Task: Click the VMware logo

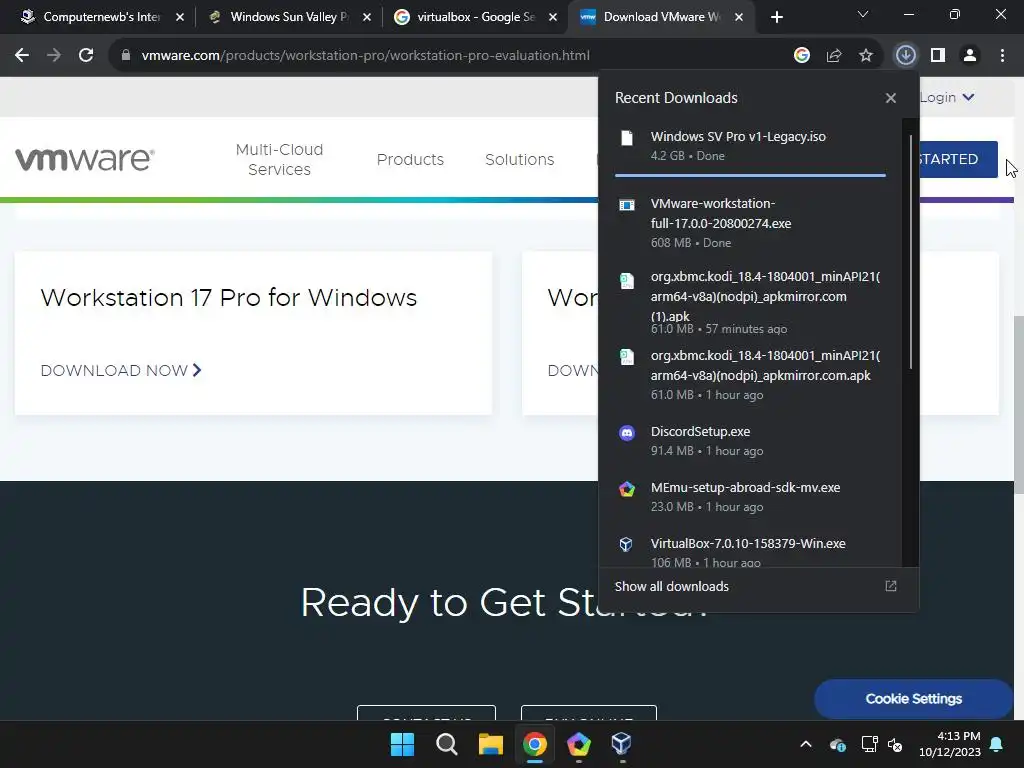Action: 85,159
